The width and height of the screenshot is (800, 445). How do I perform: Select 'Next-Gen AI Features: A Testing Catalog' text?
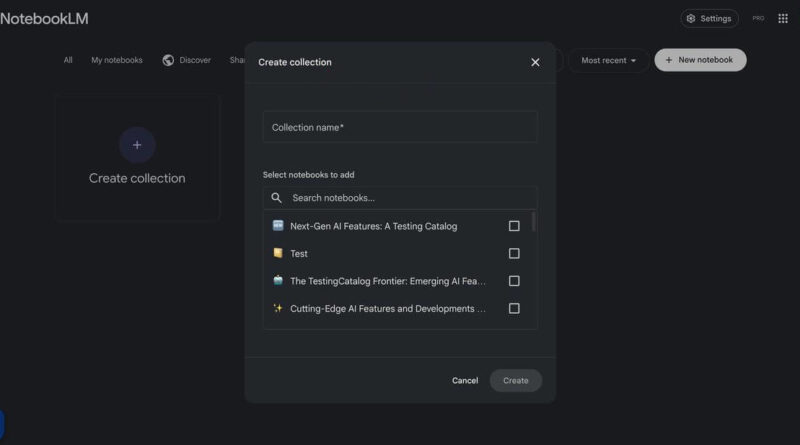point(373,226)
